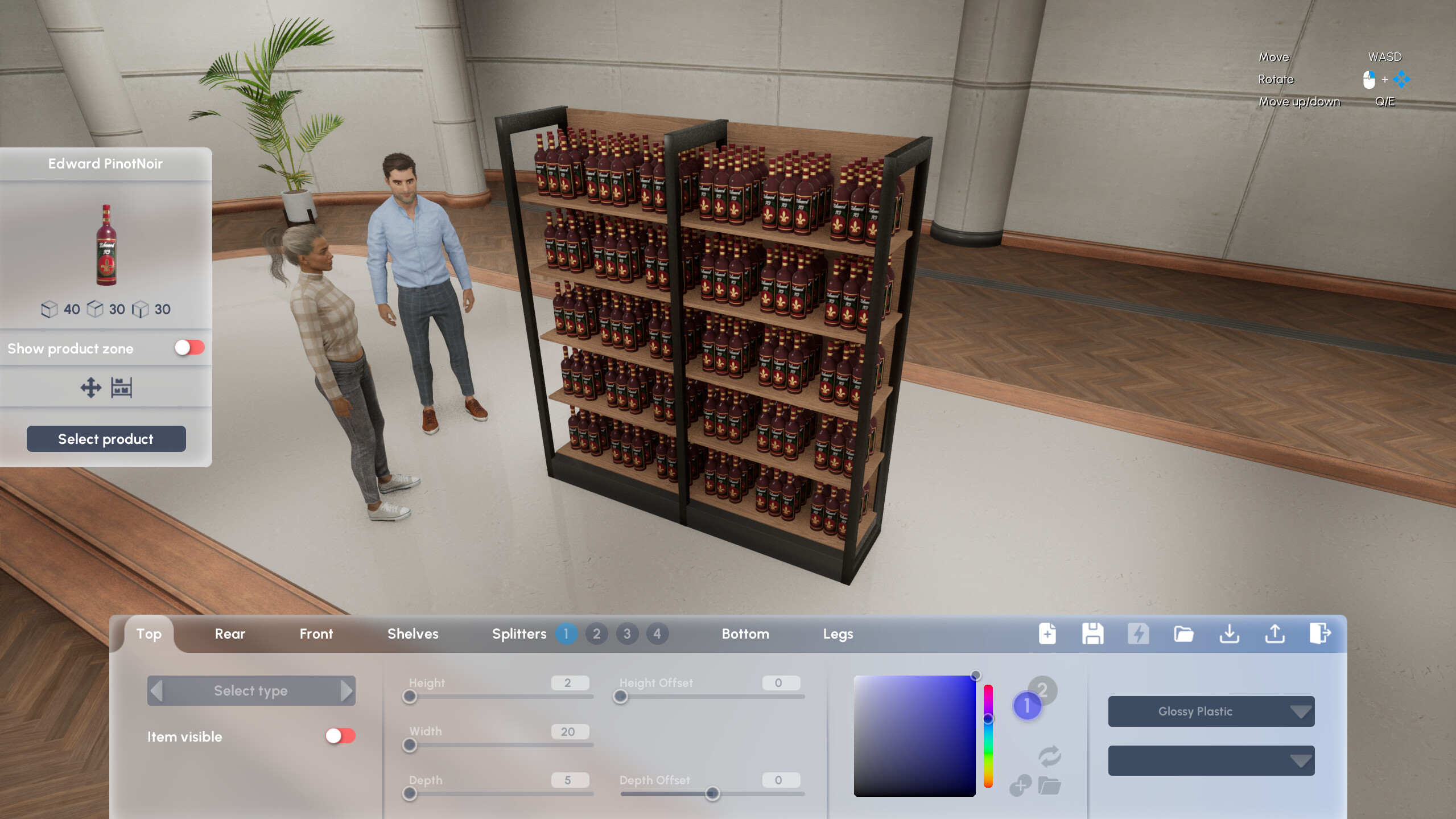Click the Select product button

click(x=106, y=438)
